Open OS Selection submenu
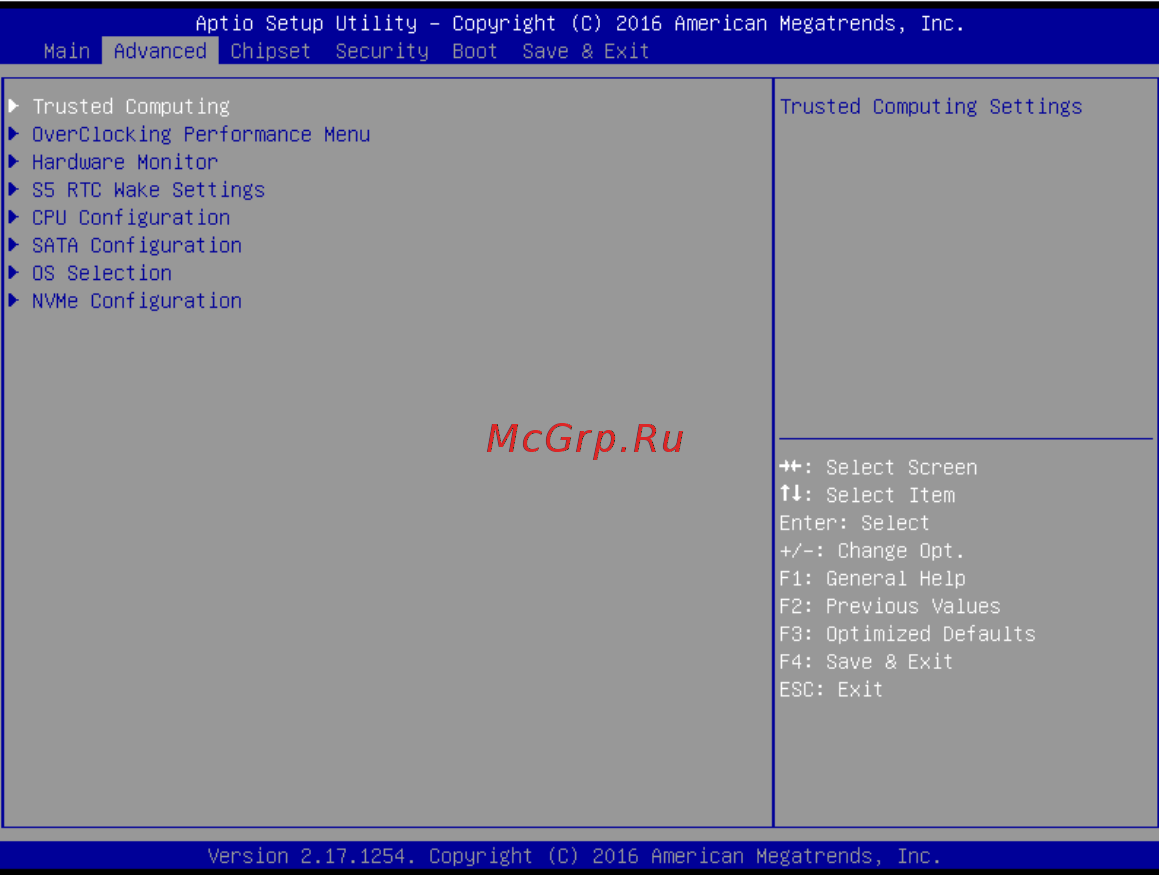1159x875 pixels. pyautogui.click(x=101, y=273)
